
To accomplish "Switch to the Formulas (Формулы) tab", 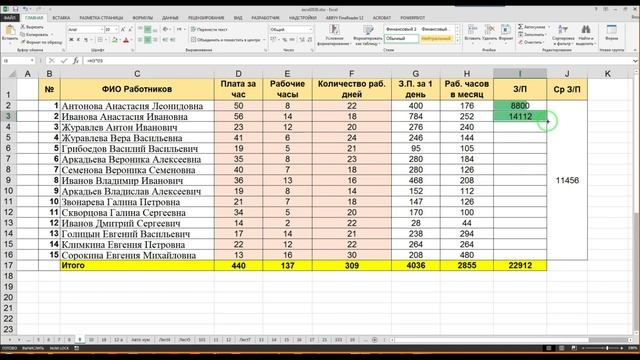I will tap(142, 18).
